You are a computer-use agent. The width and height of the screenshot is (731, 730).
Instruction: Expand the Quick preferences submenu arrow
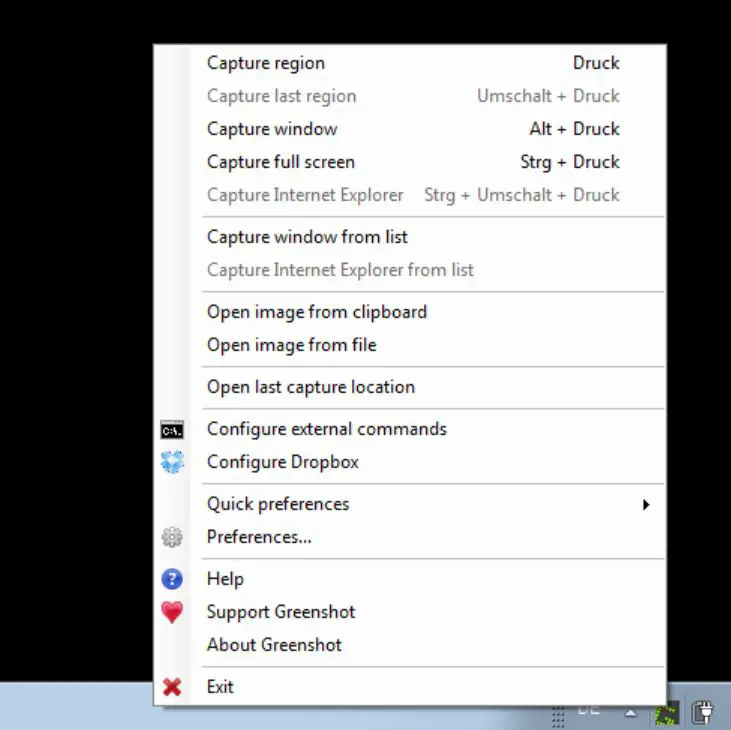(x=646, y=504)
